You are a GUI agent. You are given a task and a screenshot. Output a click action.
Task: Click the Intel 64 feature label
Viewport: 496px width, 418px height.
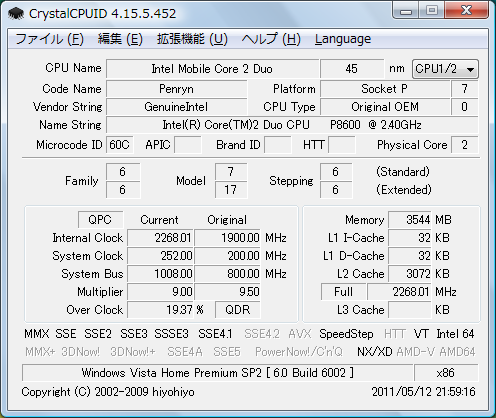click(x=455, y=334)
